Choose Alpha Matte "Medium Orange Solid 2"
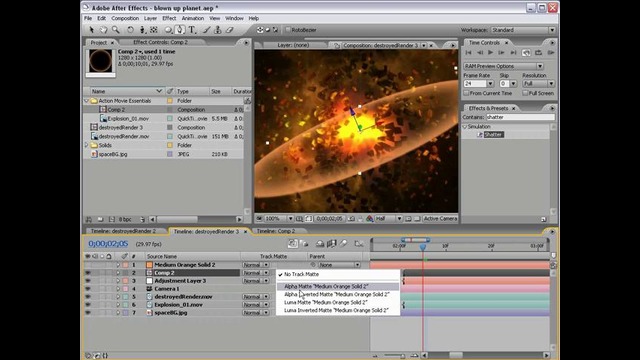The height and width of the screenshot is (360, 640). tap(338, 287)
